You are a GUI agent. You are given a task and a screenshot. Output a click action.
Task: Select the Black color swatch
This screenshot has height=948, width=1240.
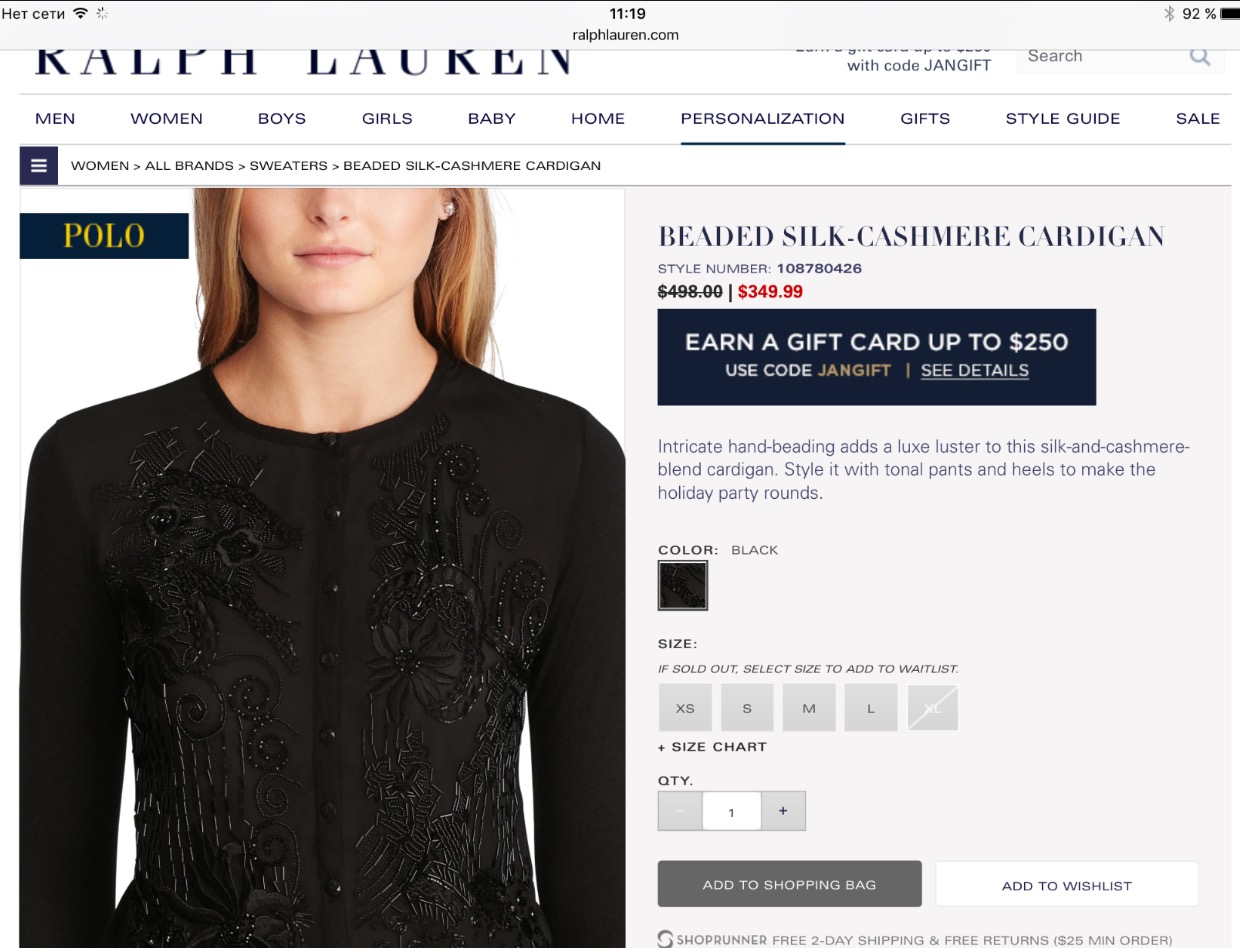(x=683, y=585)
